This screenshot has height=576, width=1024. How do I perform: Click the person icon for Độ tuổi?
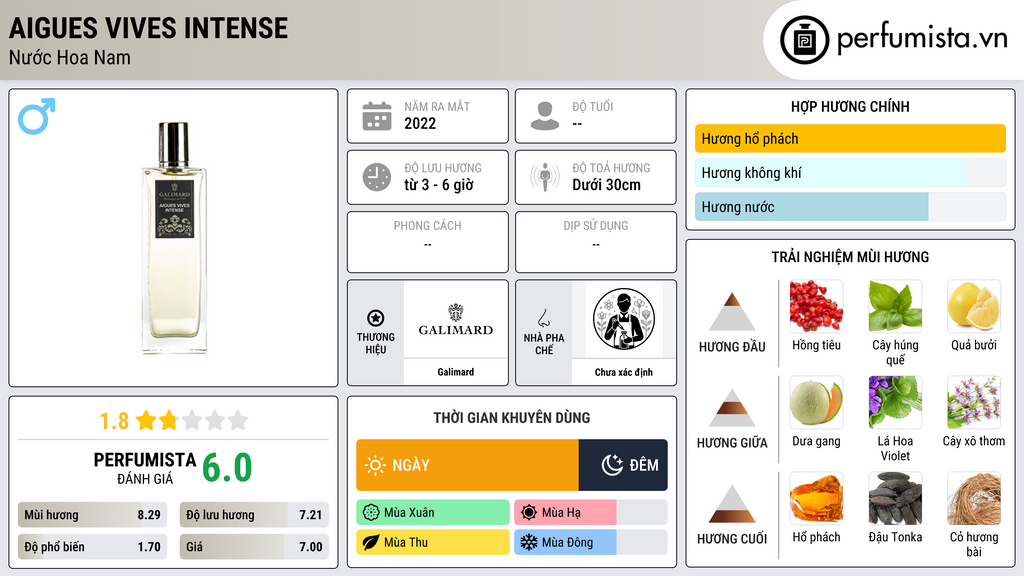545,116
